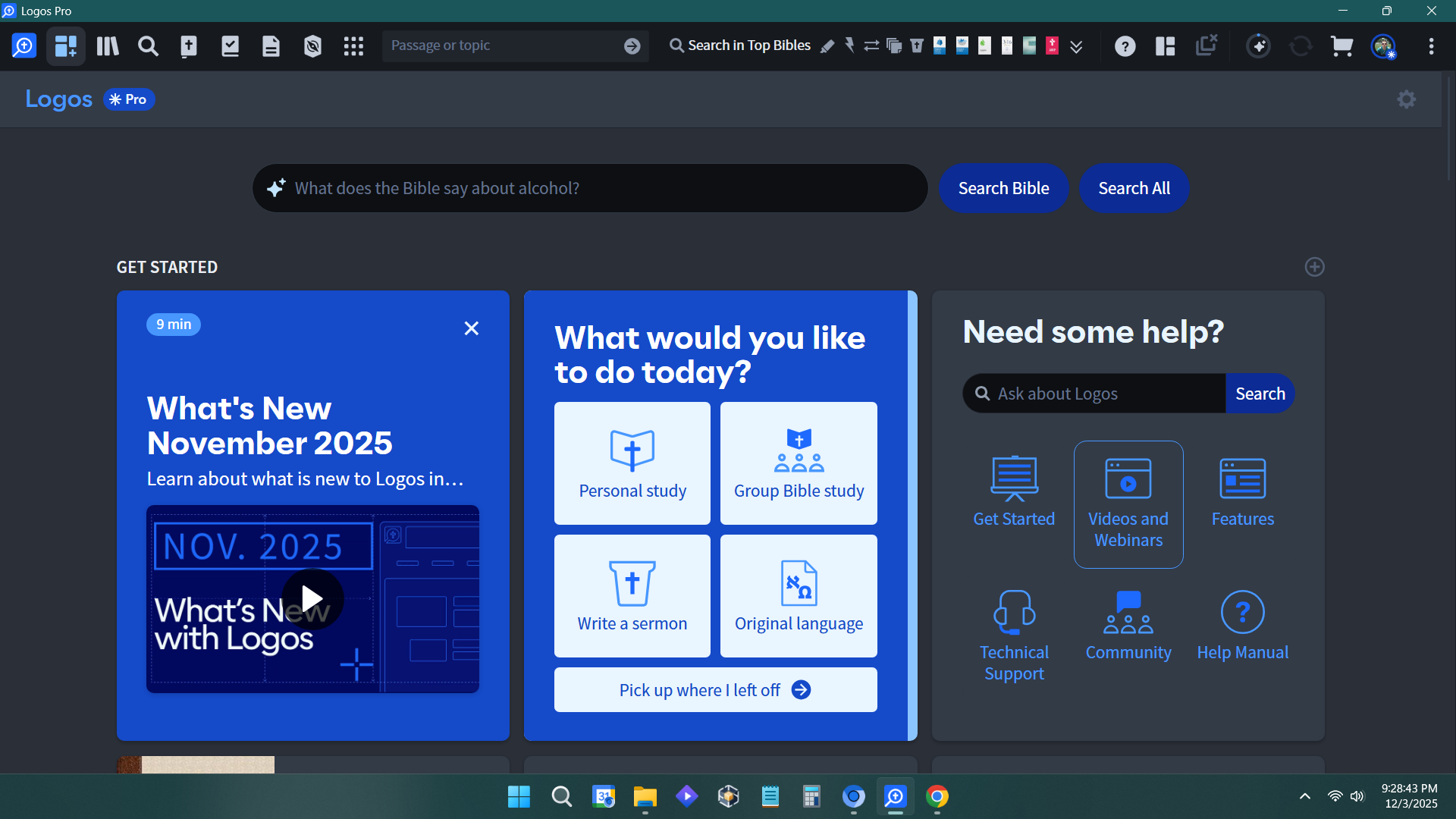1456x819 pixels.
Task: Select the Personal study tile
Action: pyautogui.click(x=632, y=463)
